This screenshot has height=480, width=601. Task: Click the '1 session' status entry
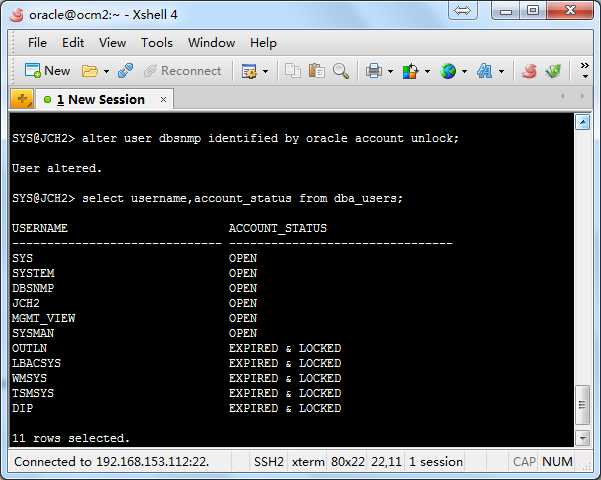[x=436, y=462]
